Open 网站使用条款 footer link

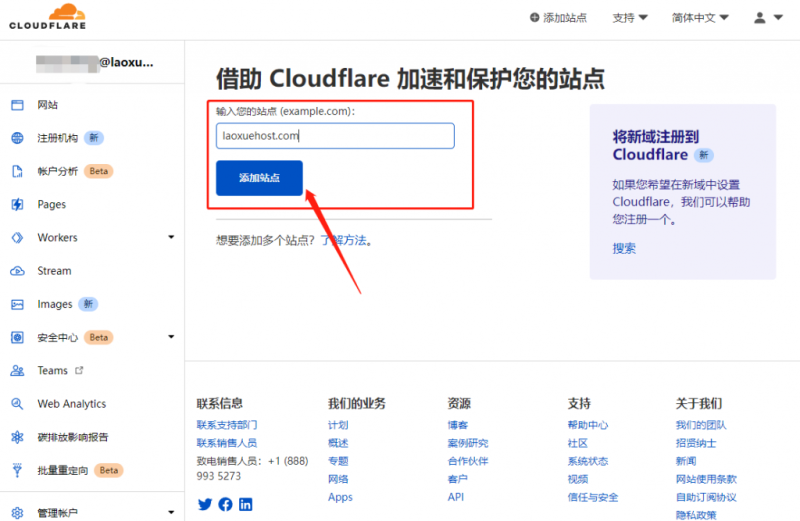tap(706, 479)
